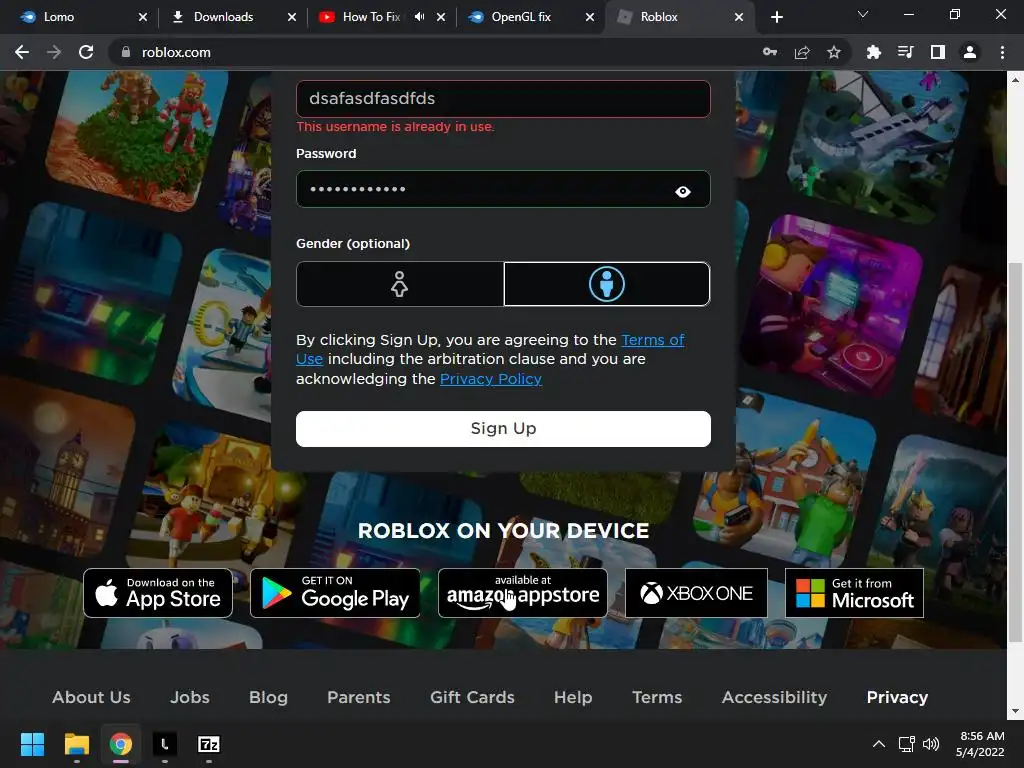Switch to the Downloads tab
The image size is (1024, 768).
click(x=232, y=17)
